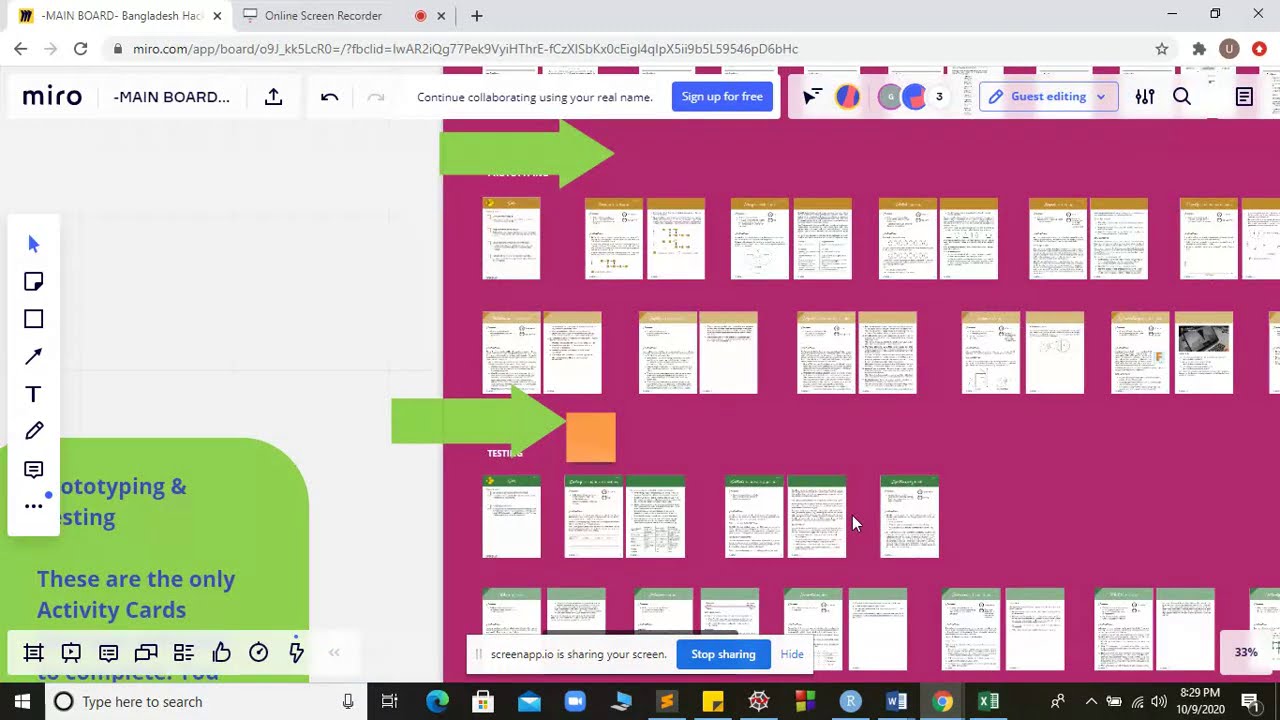Select the card under the mouse pointer
1280x720 pixels.
[x=817, y=517]
